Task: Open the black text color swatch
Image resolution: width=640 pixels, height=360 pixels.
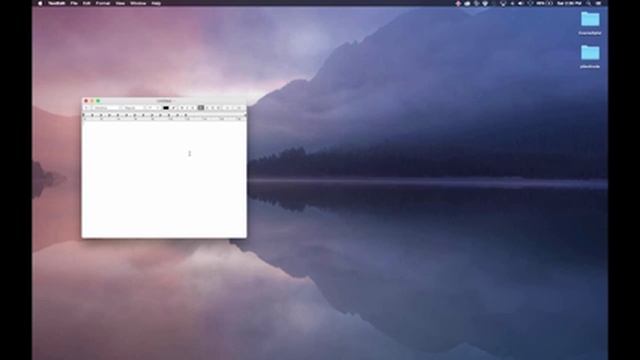Action: 166,108
